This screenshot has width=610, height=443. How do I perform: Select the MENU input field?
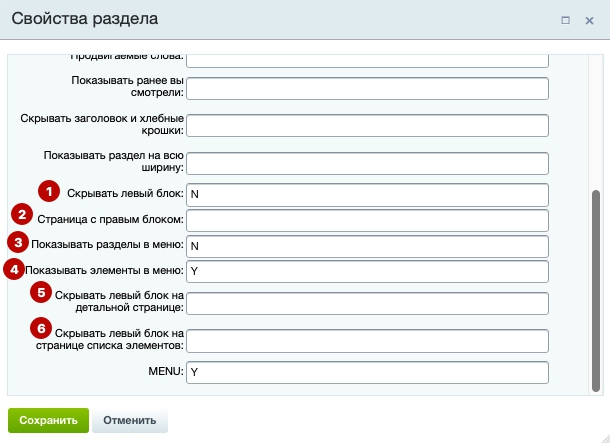[367, 373]
